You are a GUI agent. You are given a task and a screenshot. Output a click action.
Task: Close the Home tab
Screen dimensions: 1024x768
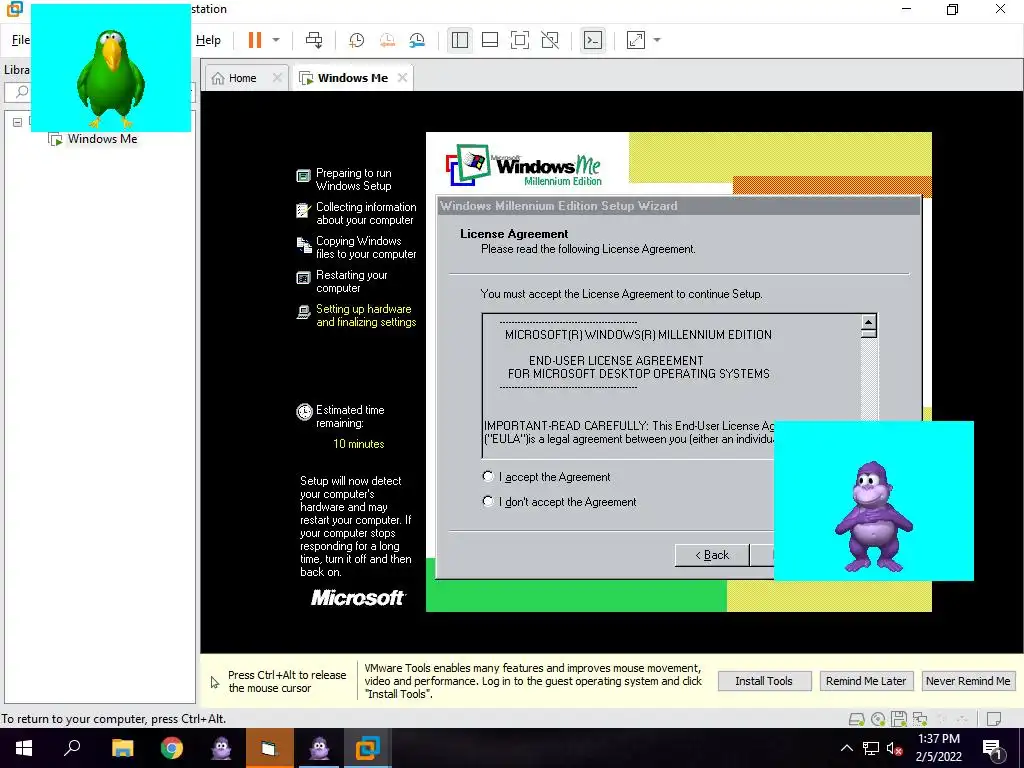point(278,78)
